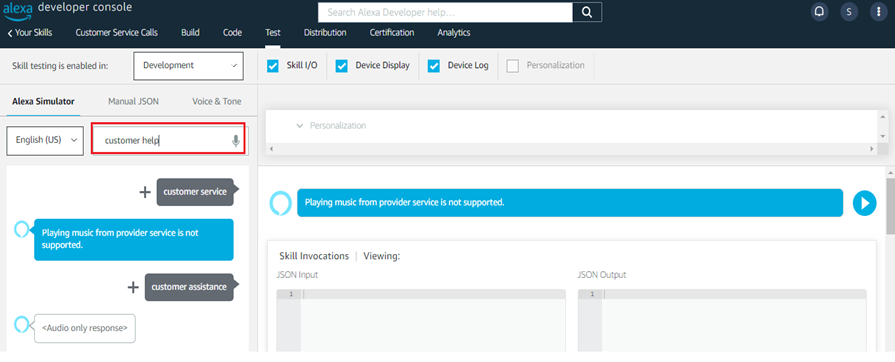Click the main panel vertical scrollbar thumb
Viewport: 895px width, 362px height.
click(890, 206)
